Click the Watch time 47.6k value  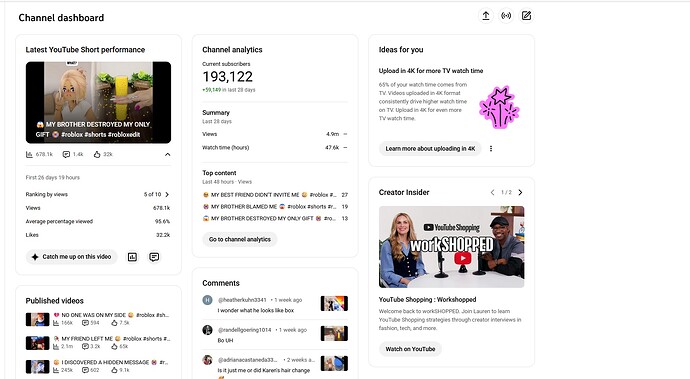(332, 147)
